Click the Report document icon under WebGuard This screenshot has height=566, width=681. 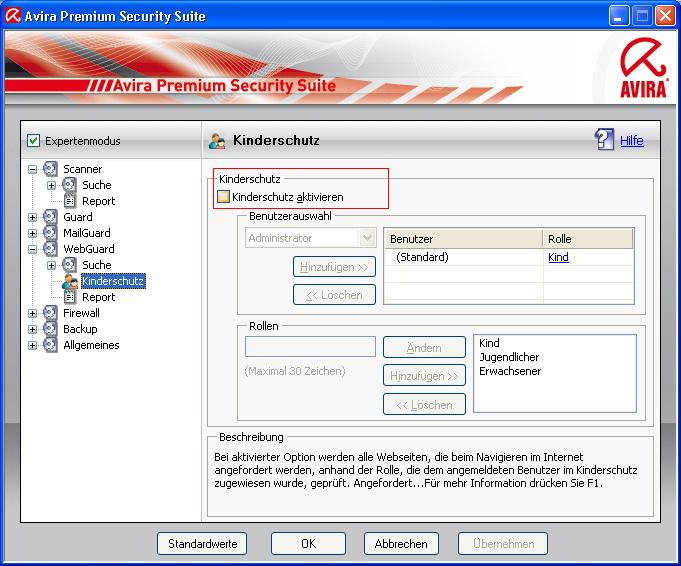pyautogui.click(x=69, y=297)
